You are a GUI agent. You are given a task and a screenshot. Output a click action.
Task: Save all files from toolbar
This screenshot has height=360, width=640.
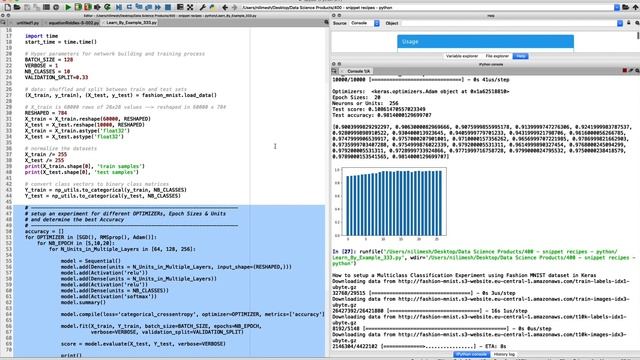click(x=36, y=7)
